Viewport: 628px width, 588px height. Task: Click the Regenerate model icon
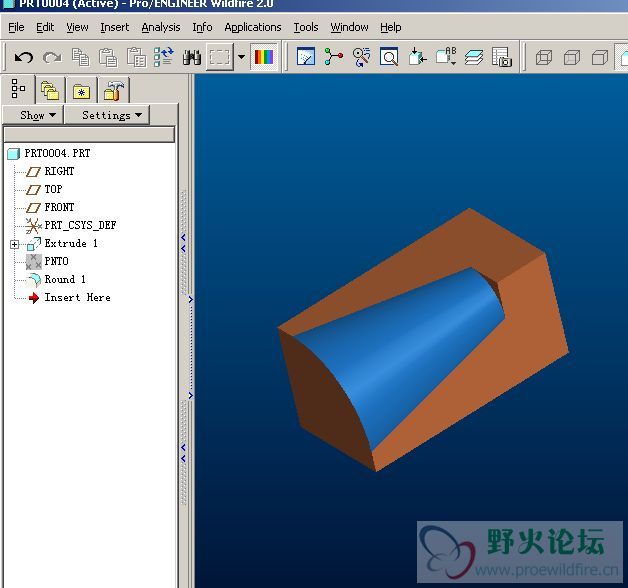pyautogui.click(x=164, y=57)
